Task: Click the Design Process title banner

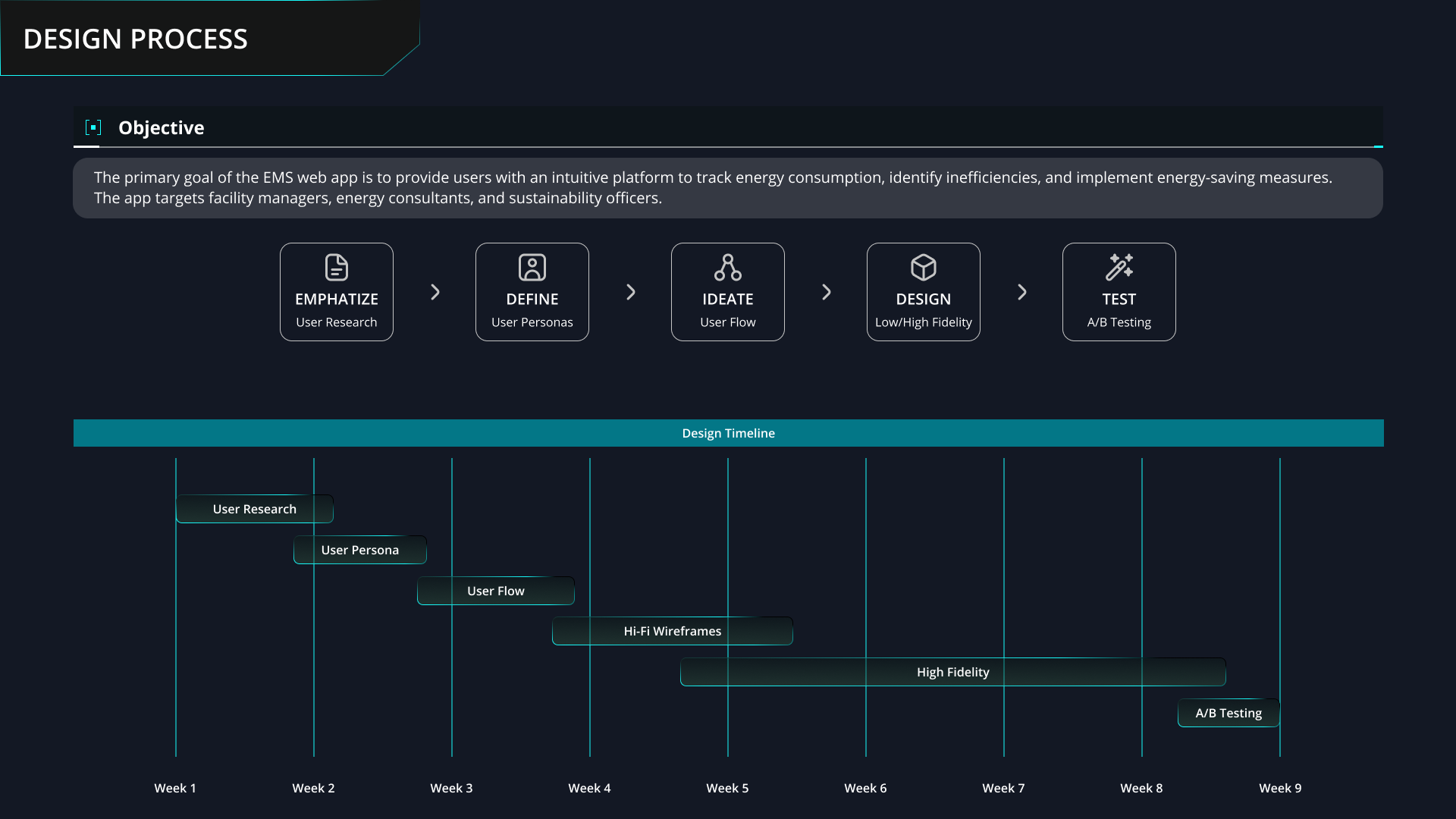Action: (x=135, y=39)
